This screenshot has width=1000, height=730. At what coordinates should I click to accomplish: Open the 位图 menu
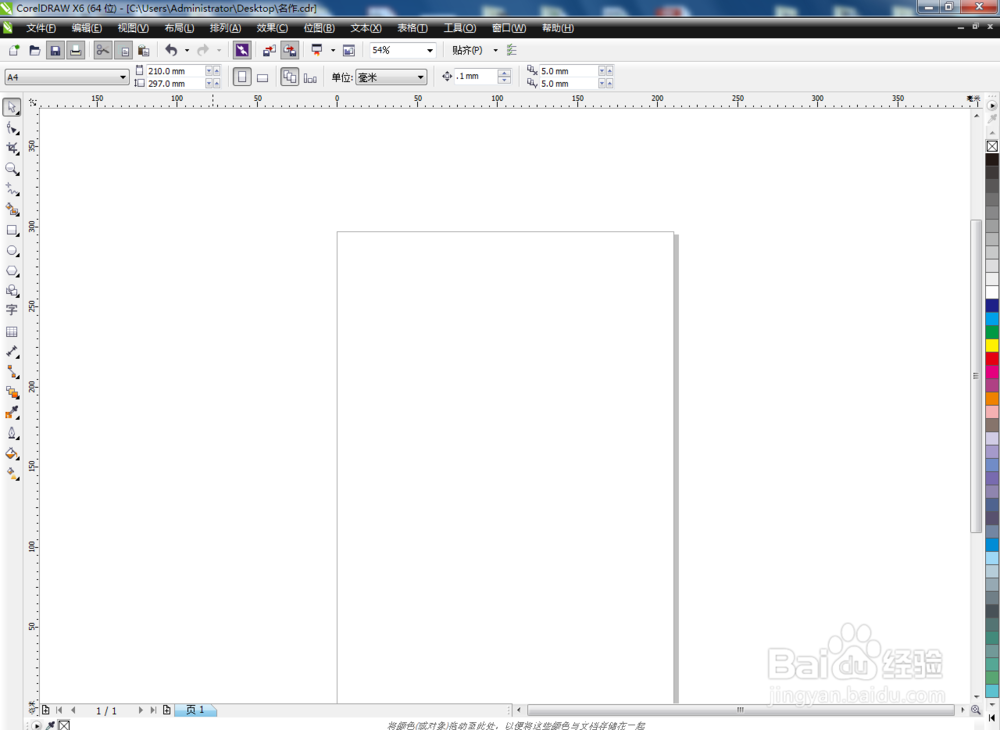point(319,28)
